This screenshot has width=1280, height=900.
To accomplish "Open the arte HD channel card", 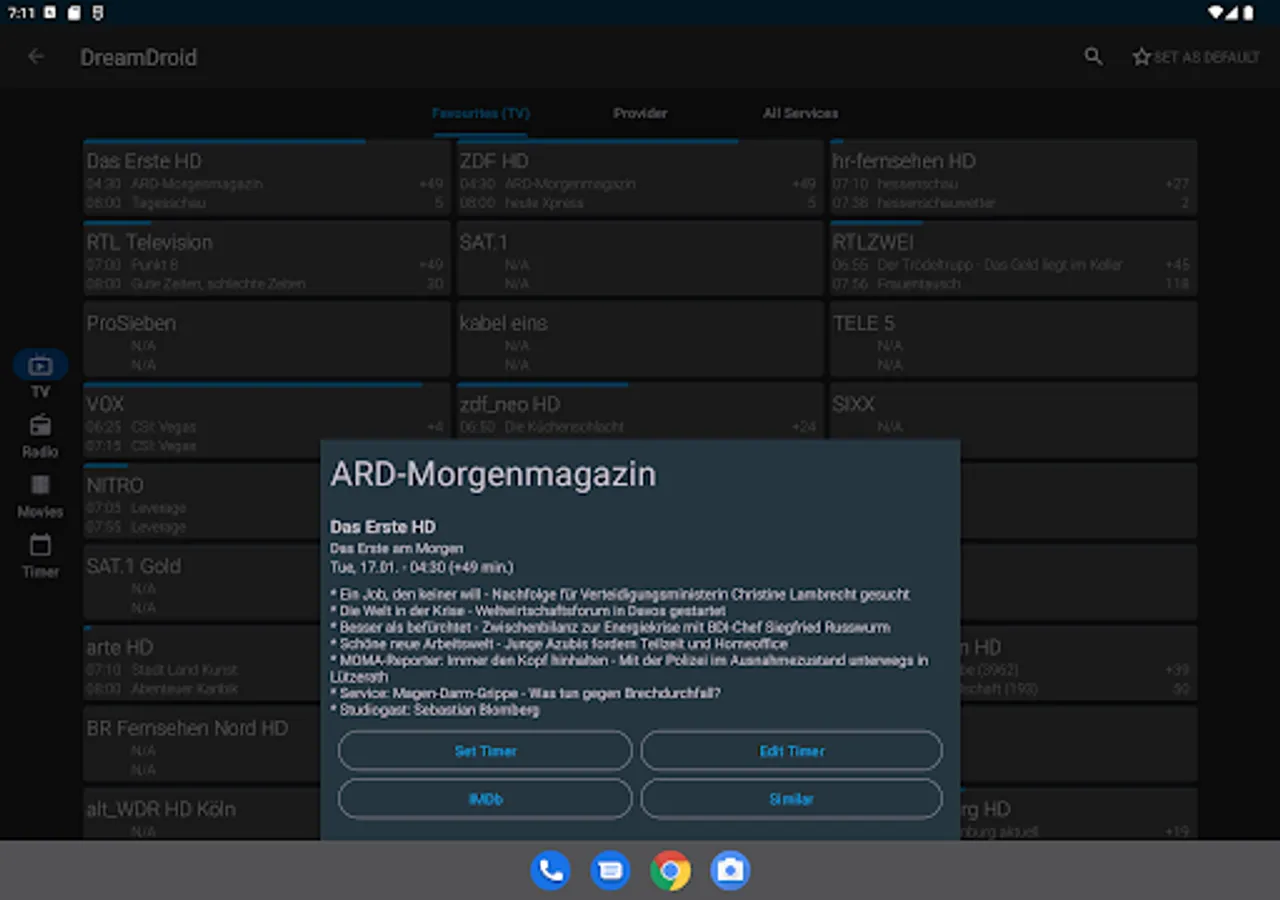I will pyautogui.click(x=202, y=664).
